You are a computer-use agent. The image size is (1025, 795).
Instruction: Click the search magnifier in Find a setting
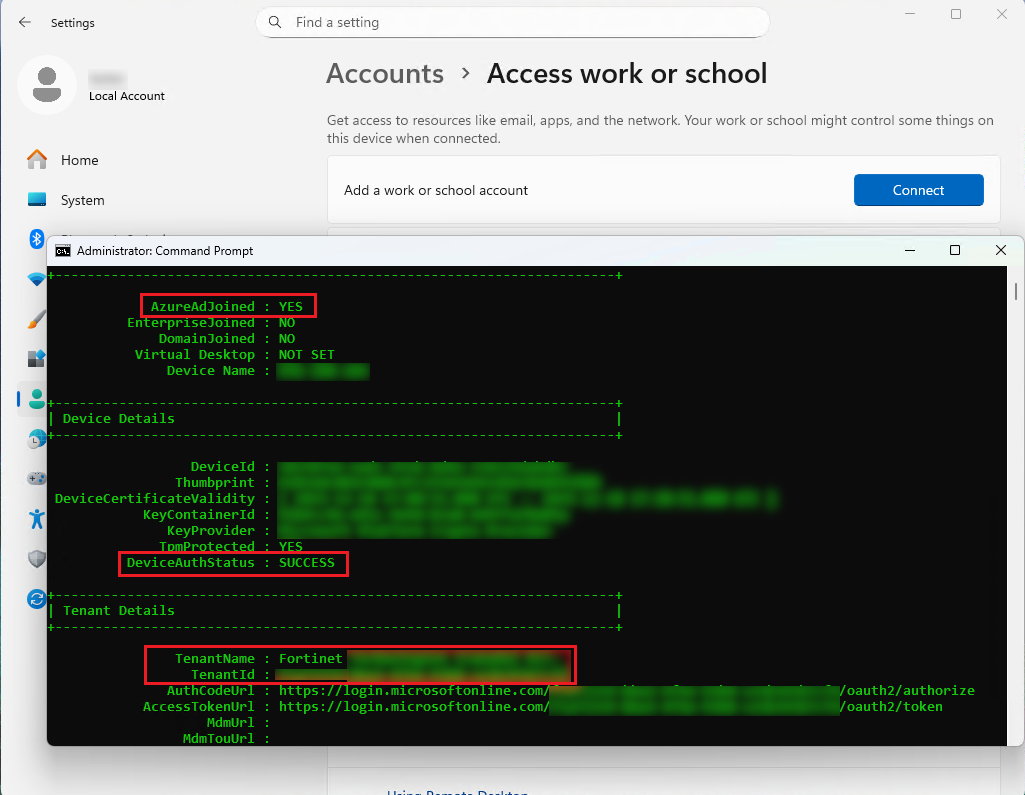[274, 22]
